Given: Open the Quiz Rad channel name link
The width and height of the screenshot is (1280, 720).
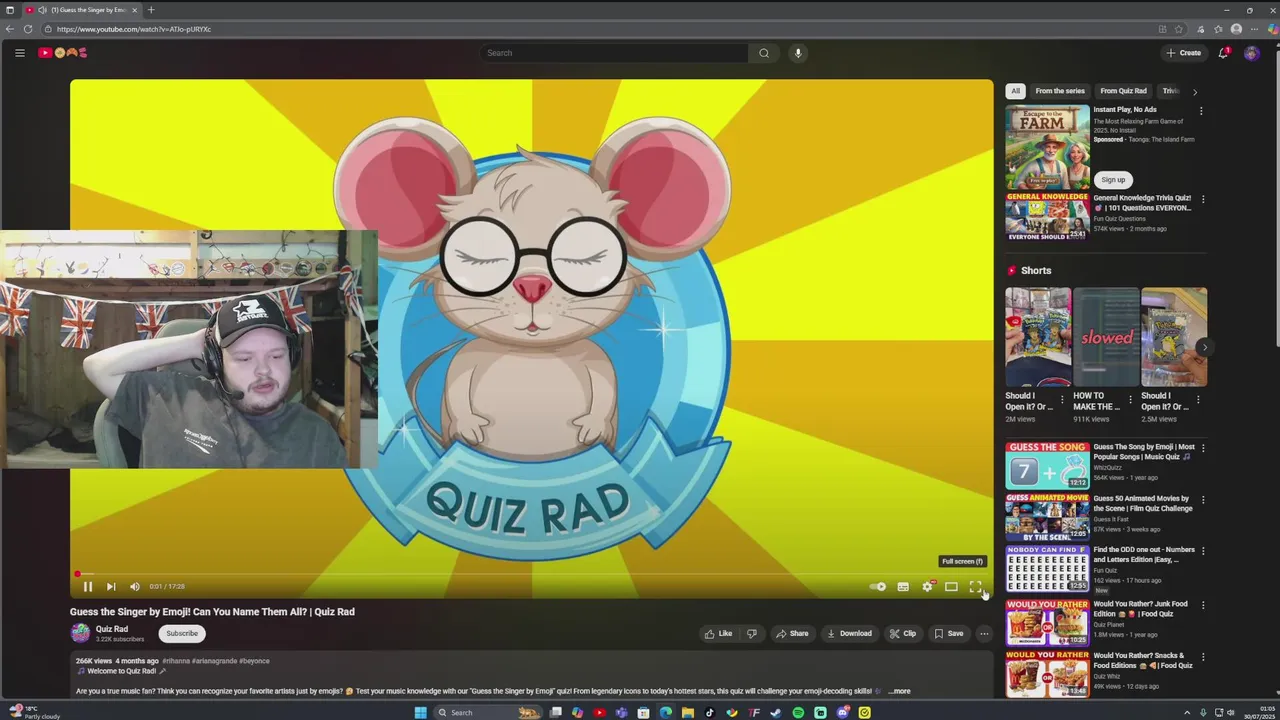Looking at the screenshot, I should (x=112, y=629).
